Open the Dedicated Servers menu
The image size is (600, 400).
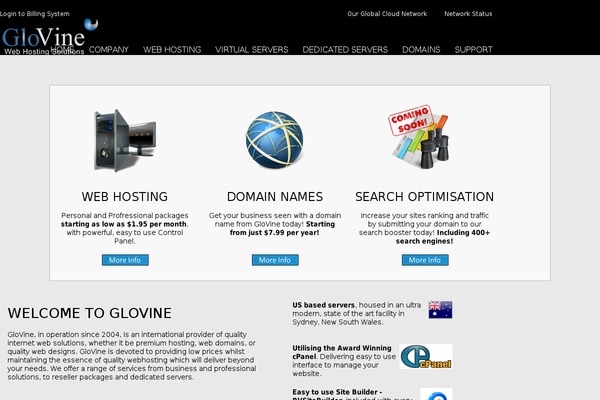pyautogui.click(x=345, y=50)
